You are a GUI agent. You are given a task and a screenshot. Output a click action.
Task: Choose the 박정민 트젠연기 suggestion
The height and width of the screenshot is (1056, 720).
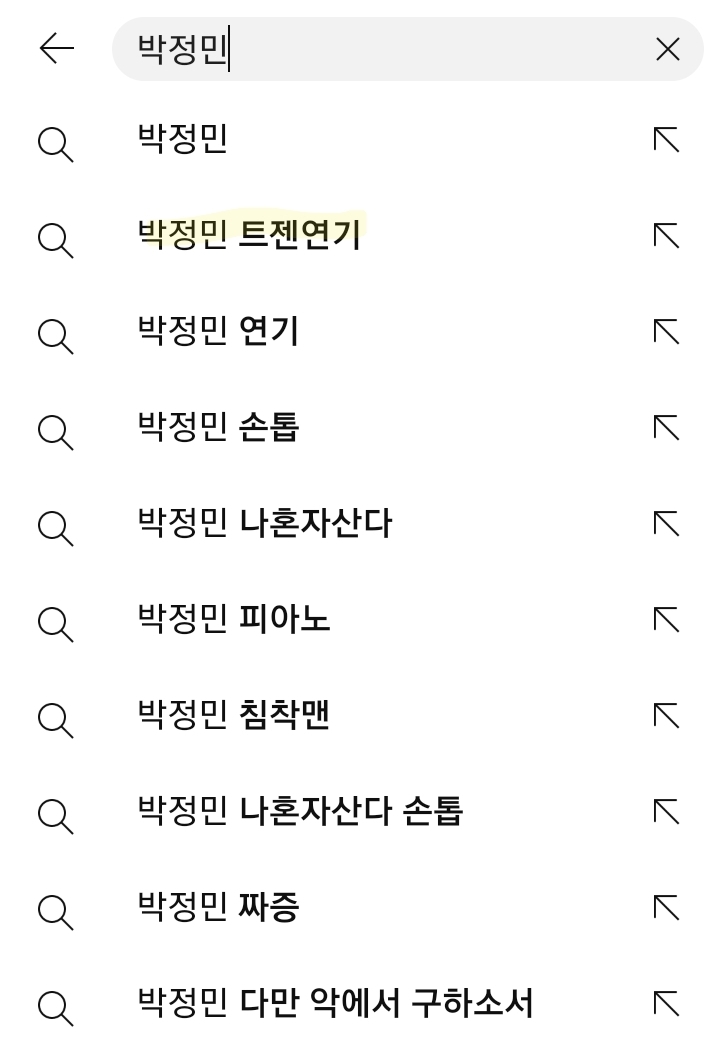(x=249, y=236)
